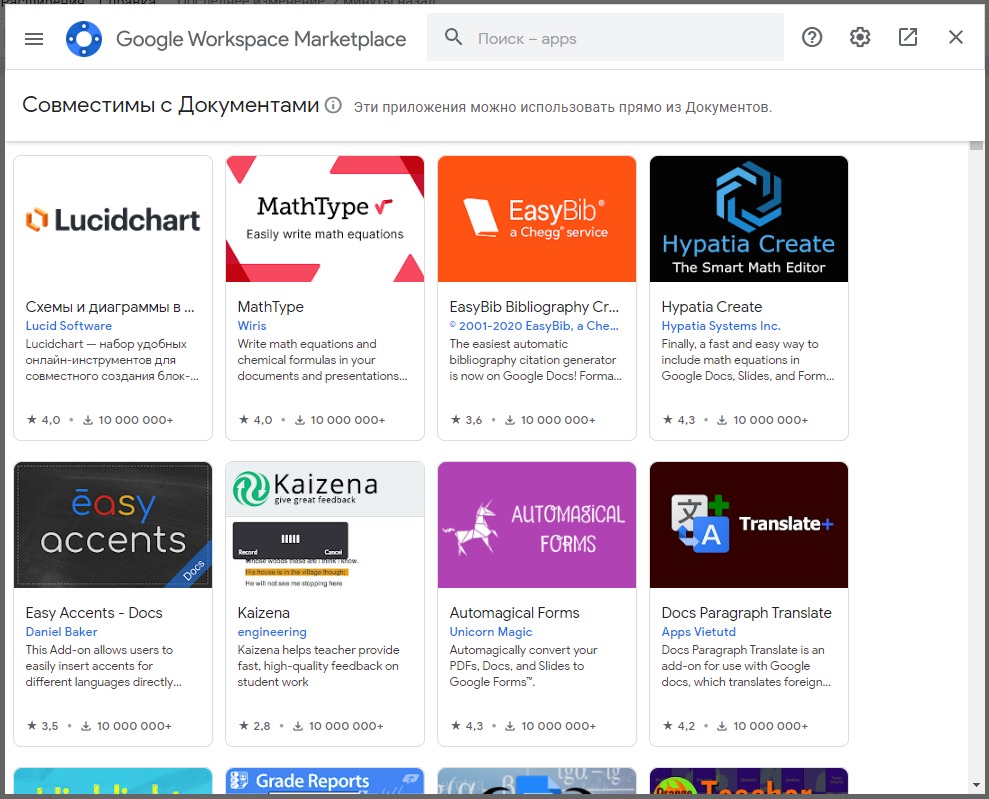989x799 pixels.
Task: Open the MathType app title
Action: tap(271, 307)
